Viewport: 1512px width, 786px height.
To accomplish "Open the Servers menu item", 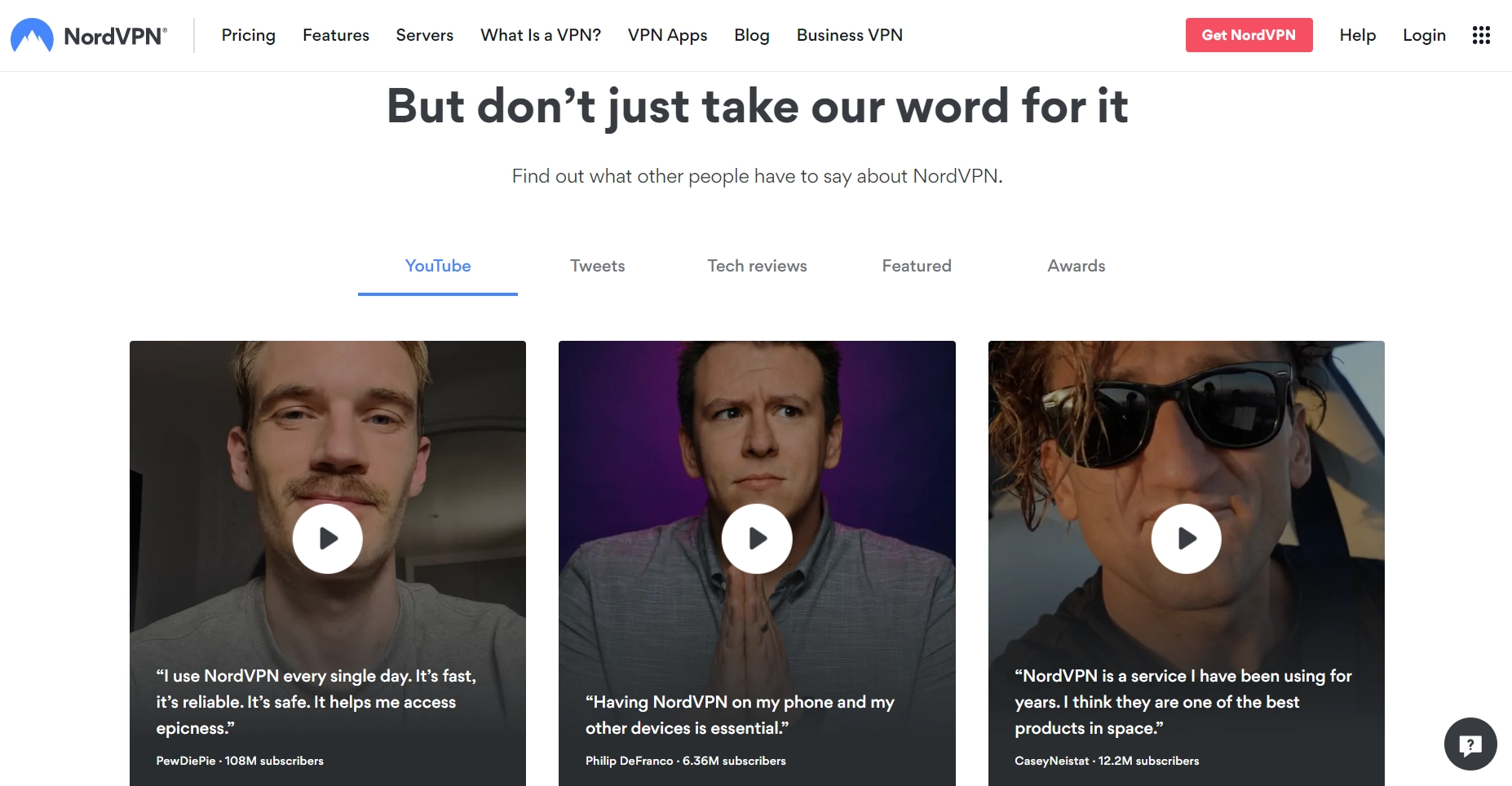I will click(425, 35).
